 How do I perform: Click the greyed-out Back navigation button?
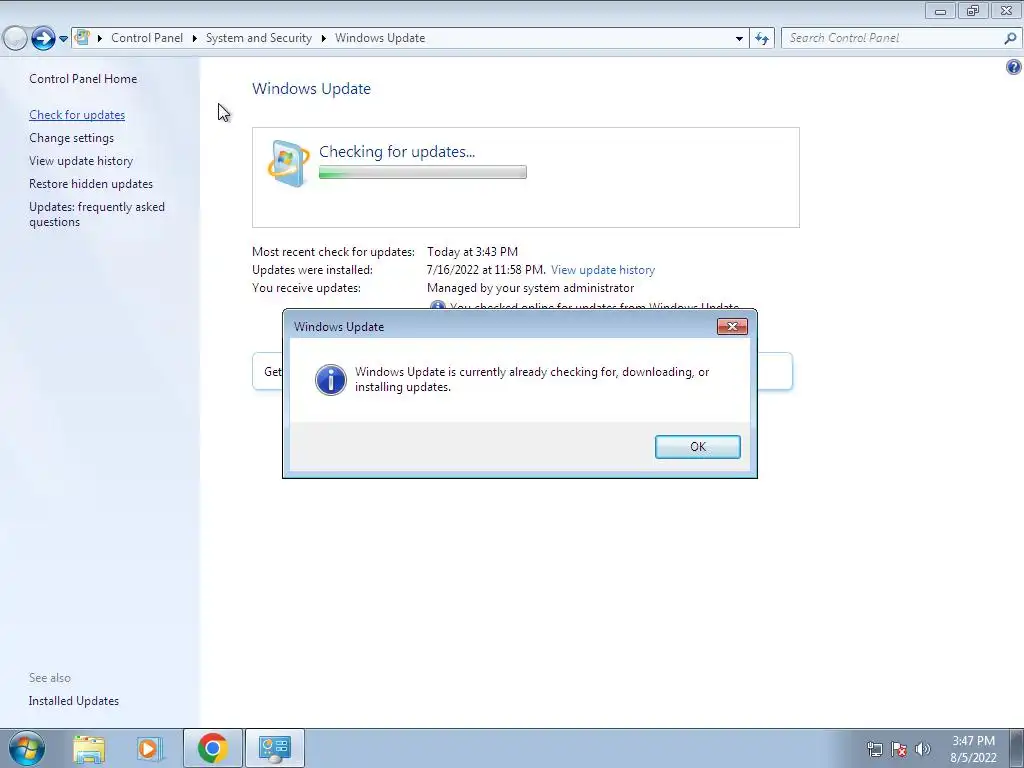14,38
